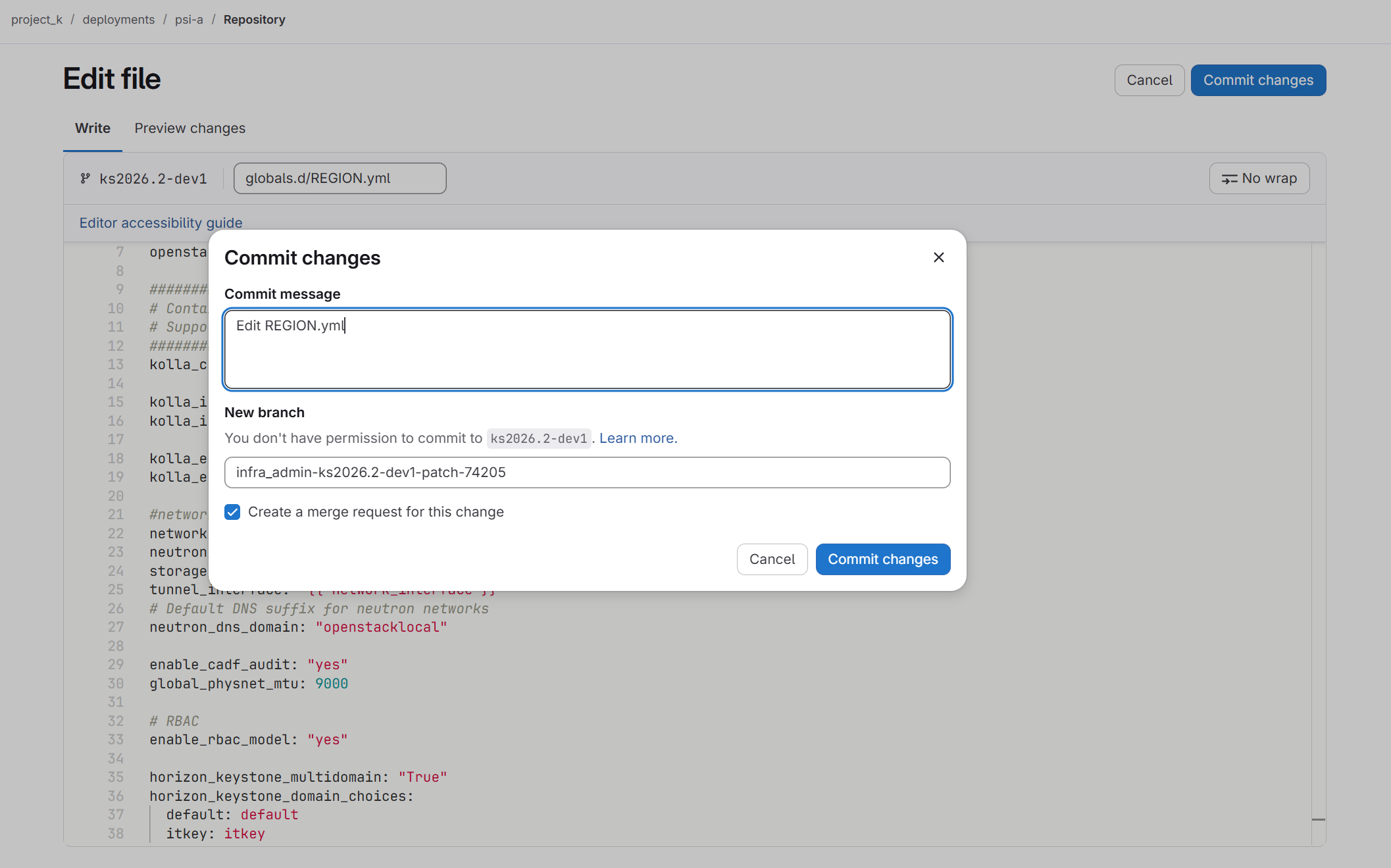This screenshot has width=1391, height=868.
Task: Open project_k breadcrumb
Action: coord(37,20)
